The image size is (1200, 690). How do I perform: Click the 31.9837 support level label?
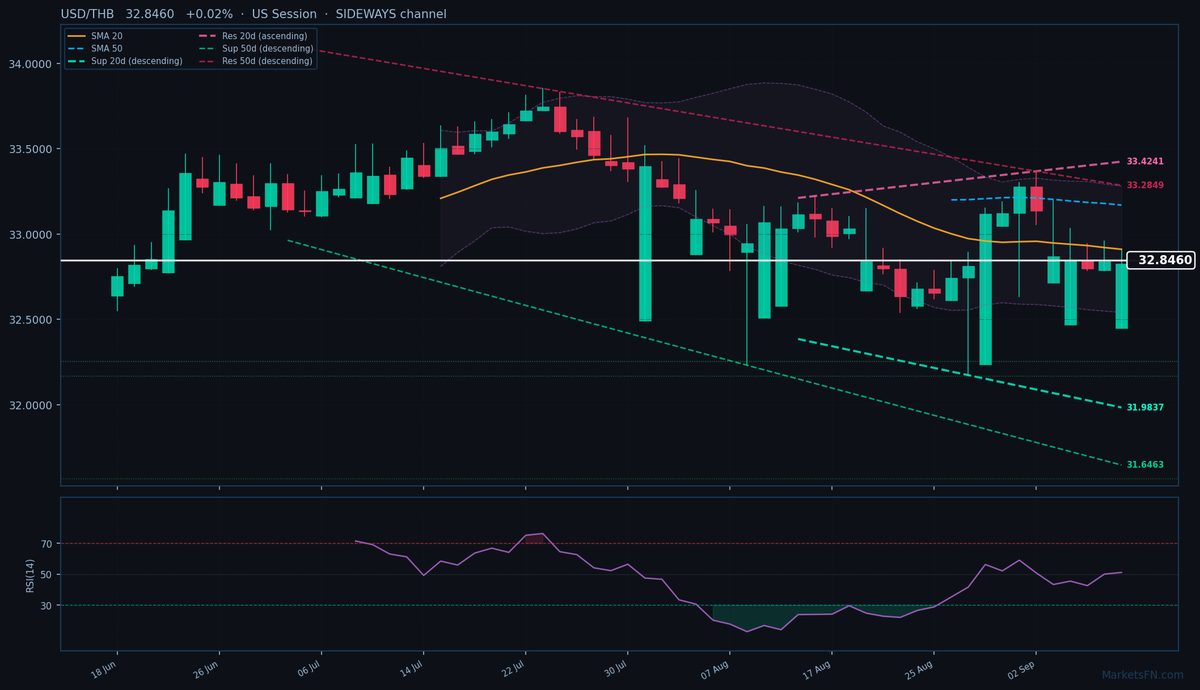1145,407
